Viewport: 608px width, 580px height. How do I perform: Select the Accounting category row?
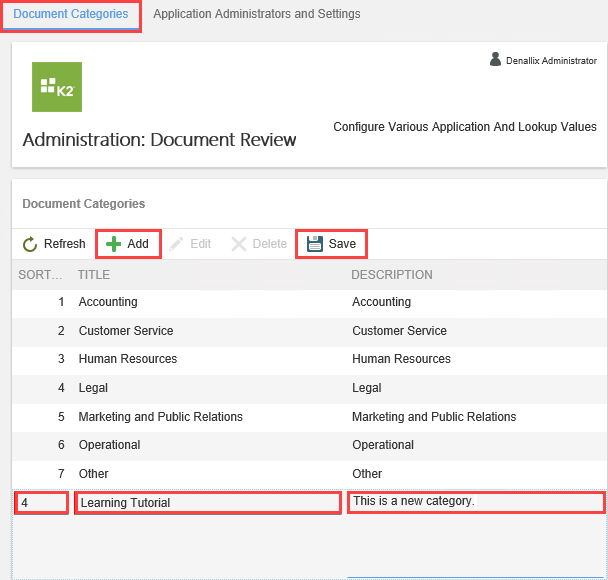click(x=108, y=302)
